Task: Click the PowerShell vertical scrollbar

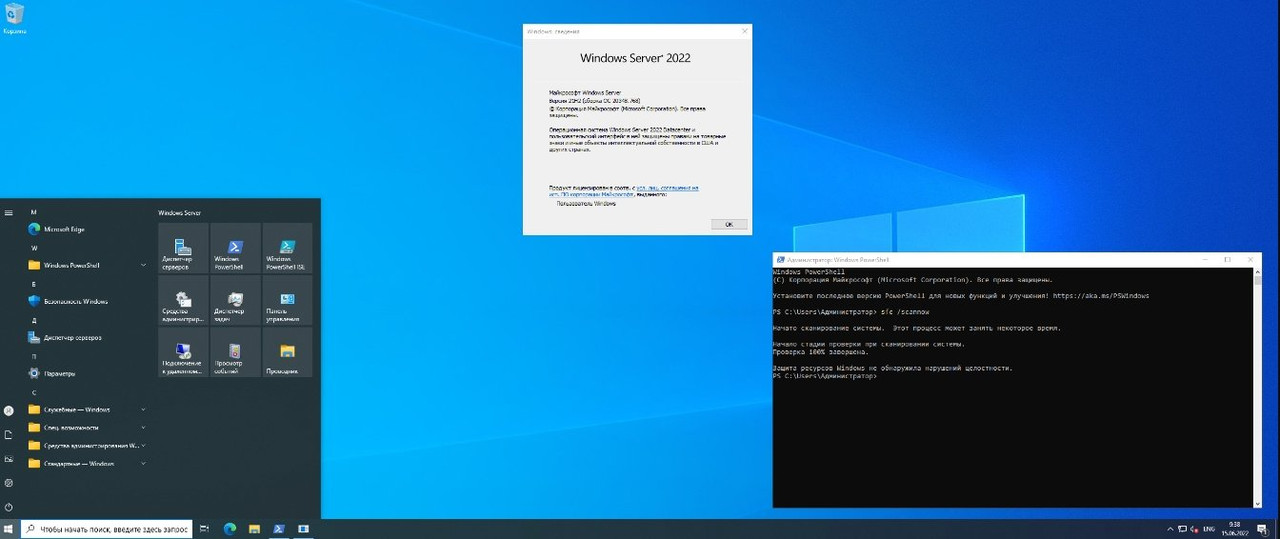Action: [1257, 387]
